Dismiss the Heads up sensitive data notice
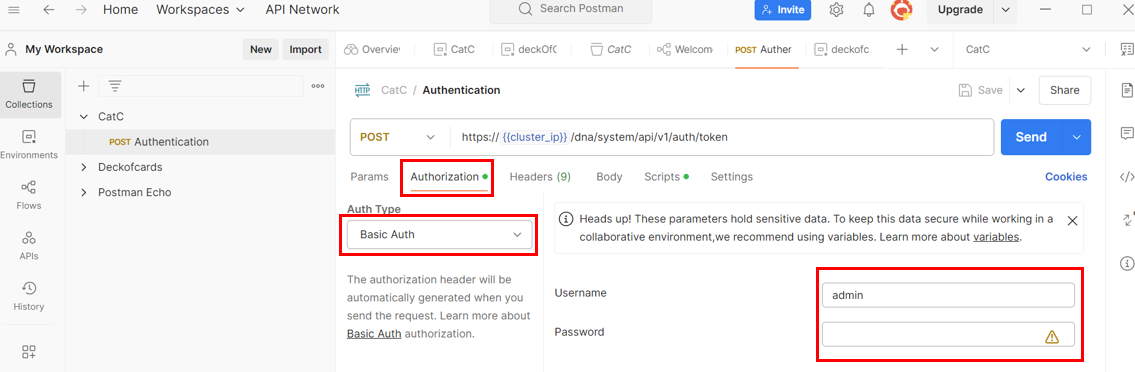Screen dimensions: 1135x372 (1072, 220)
